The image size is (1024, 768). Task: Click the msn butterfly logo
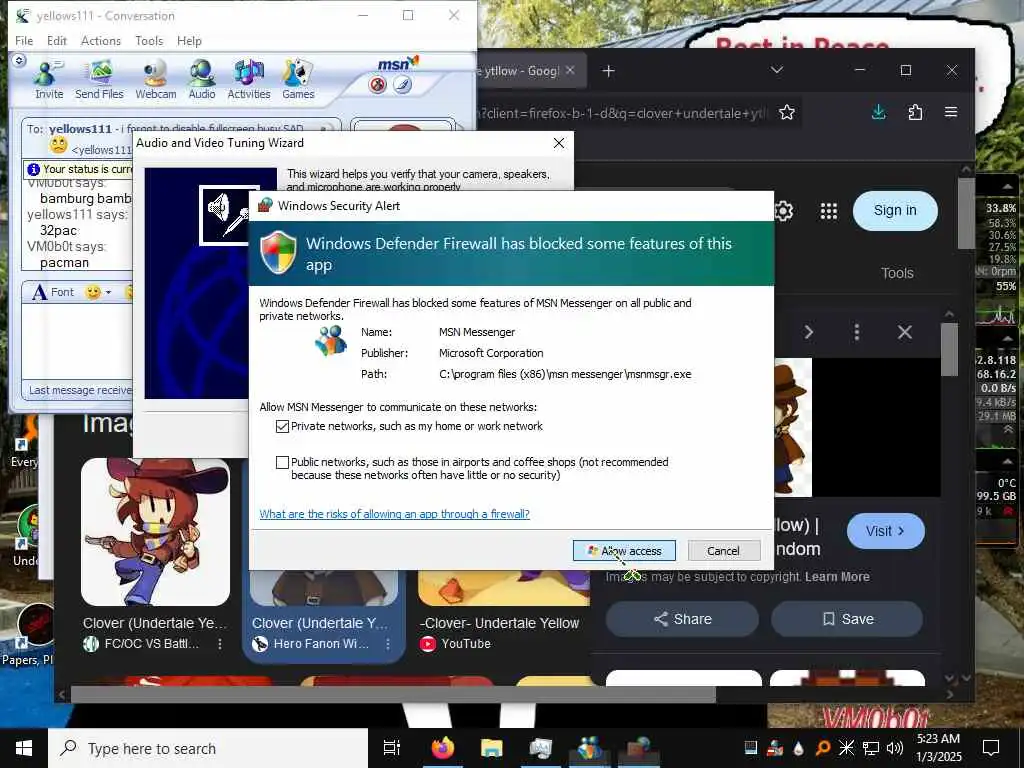[x=398, y=64]
